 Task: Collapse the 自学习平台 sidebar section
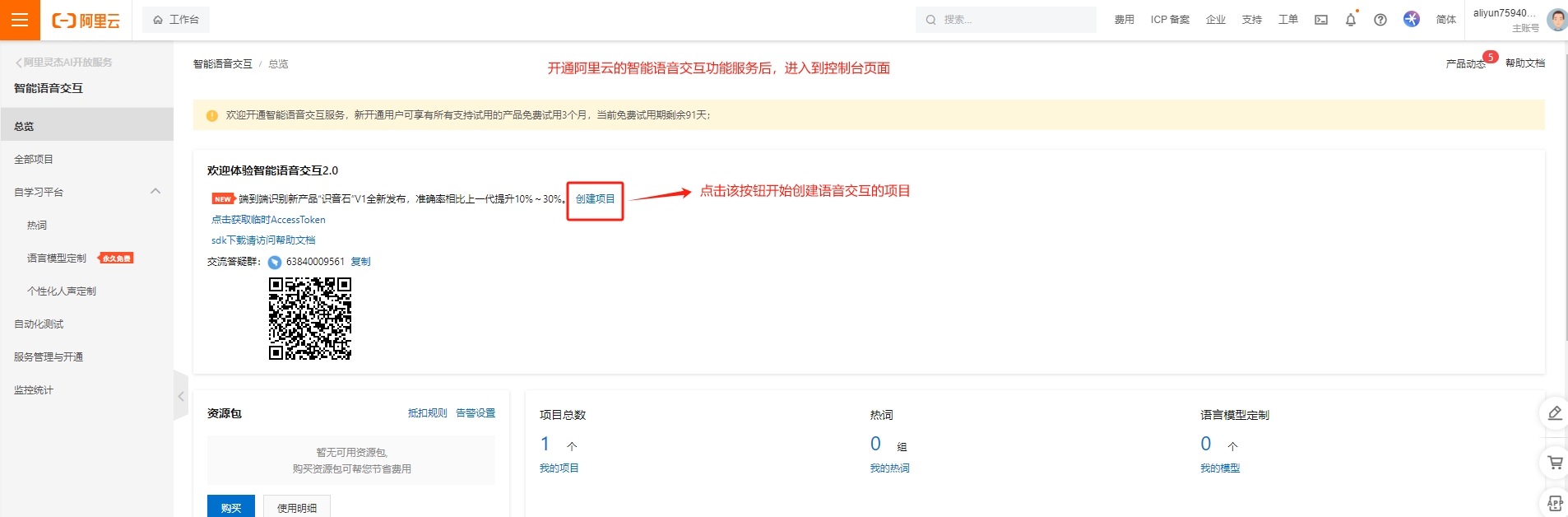tap(155, 192)
